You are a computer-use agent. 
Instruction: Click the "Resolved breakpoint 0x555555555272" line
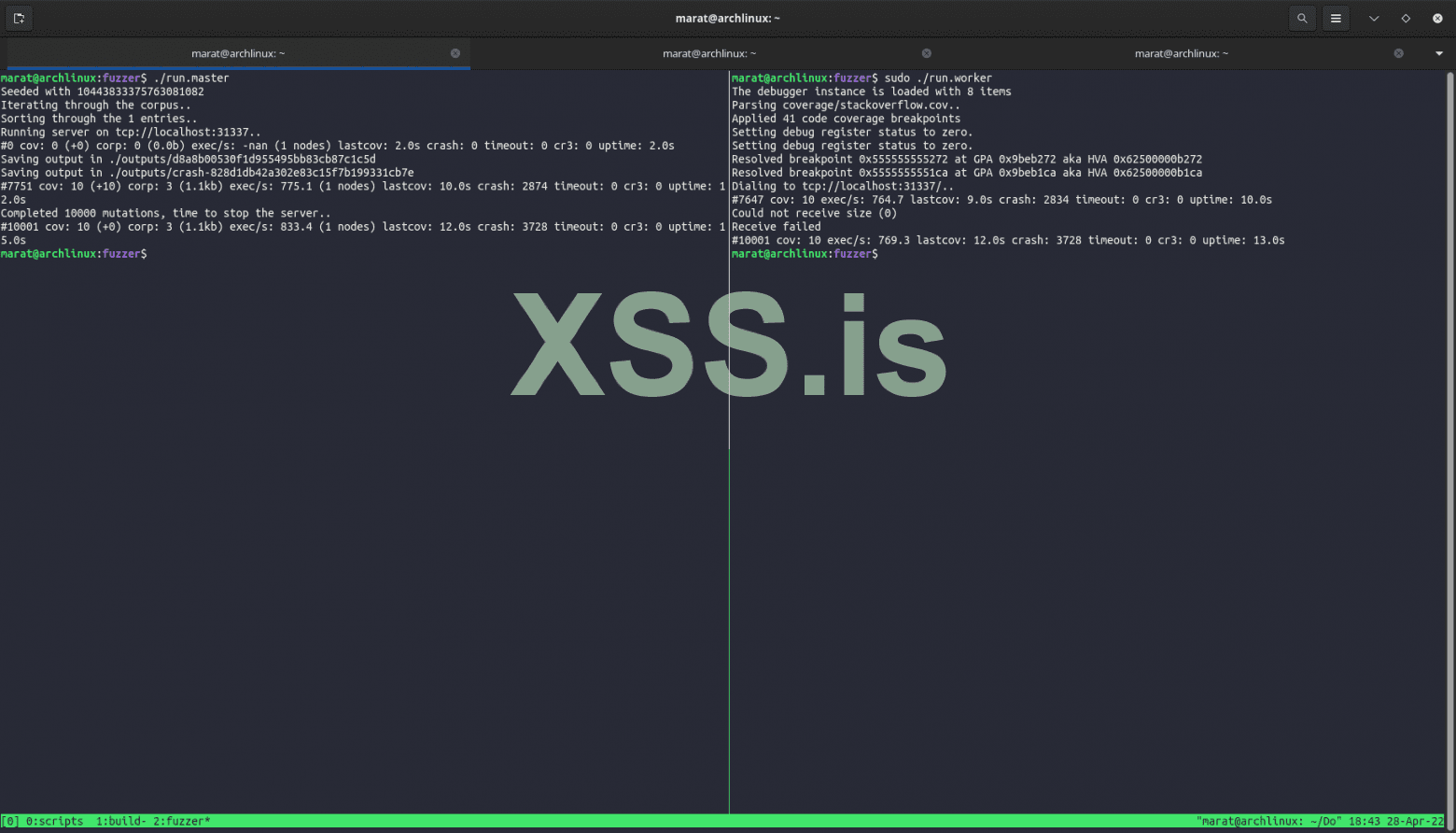tap(967, 160)
